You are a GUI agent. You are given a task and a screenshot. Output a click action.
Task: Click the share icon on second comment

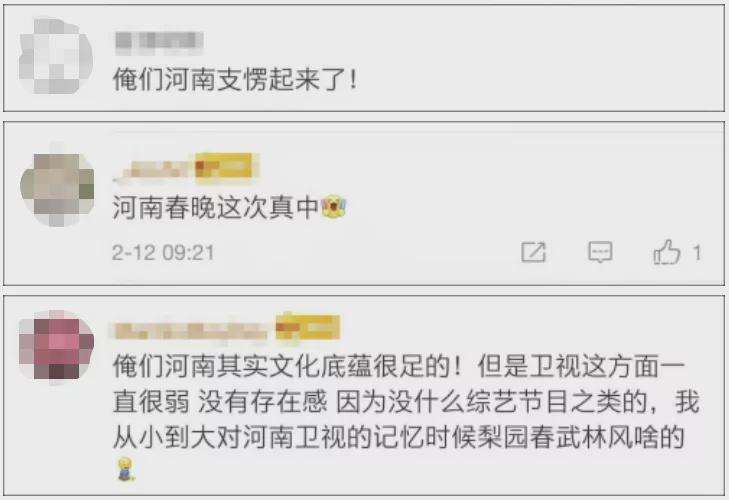pyautogui.click(x=533, y=253)
